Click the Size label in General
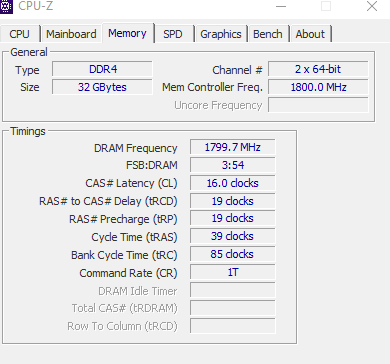 pyautogui.click(x=30, y=87)
